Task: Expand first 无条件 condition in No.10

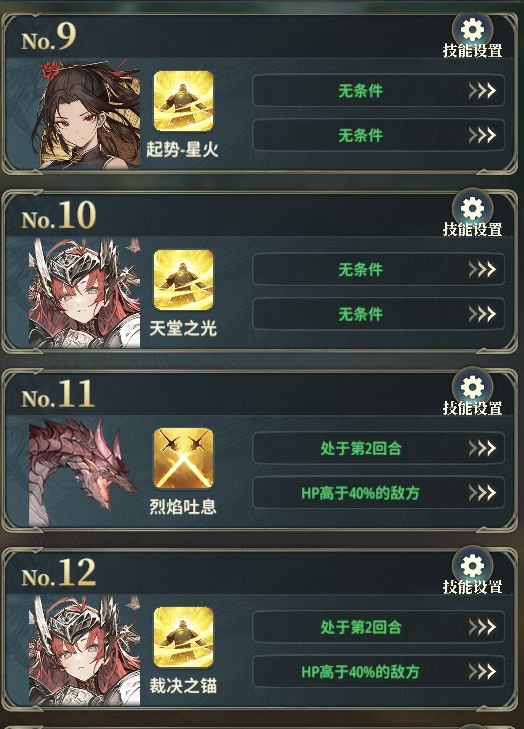Action: pos(378,269)
